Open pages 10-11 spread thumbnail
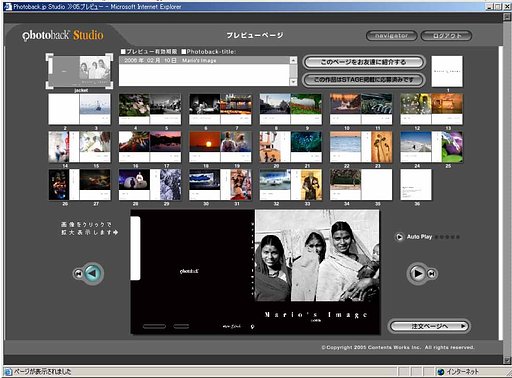The image size is (512, 378). point(361,109)
